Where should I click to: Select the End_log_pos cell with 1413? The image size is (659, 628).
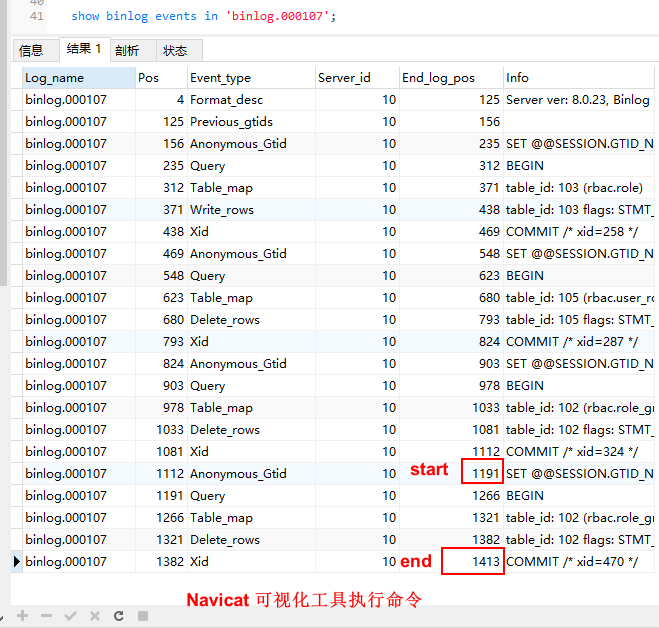click(472, 562)
